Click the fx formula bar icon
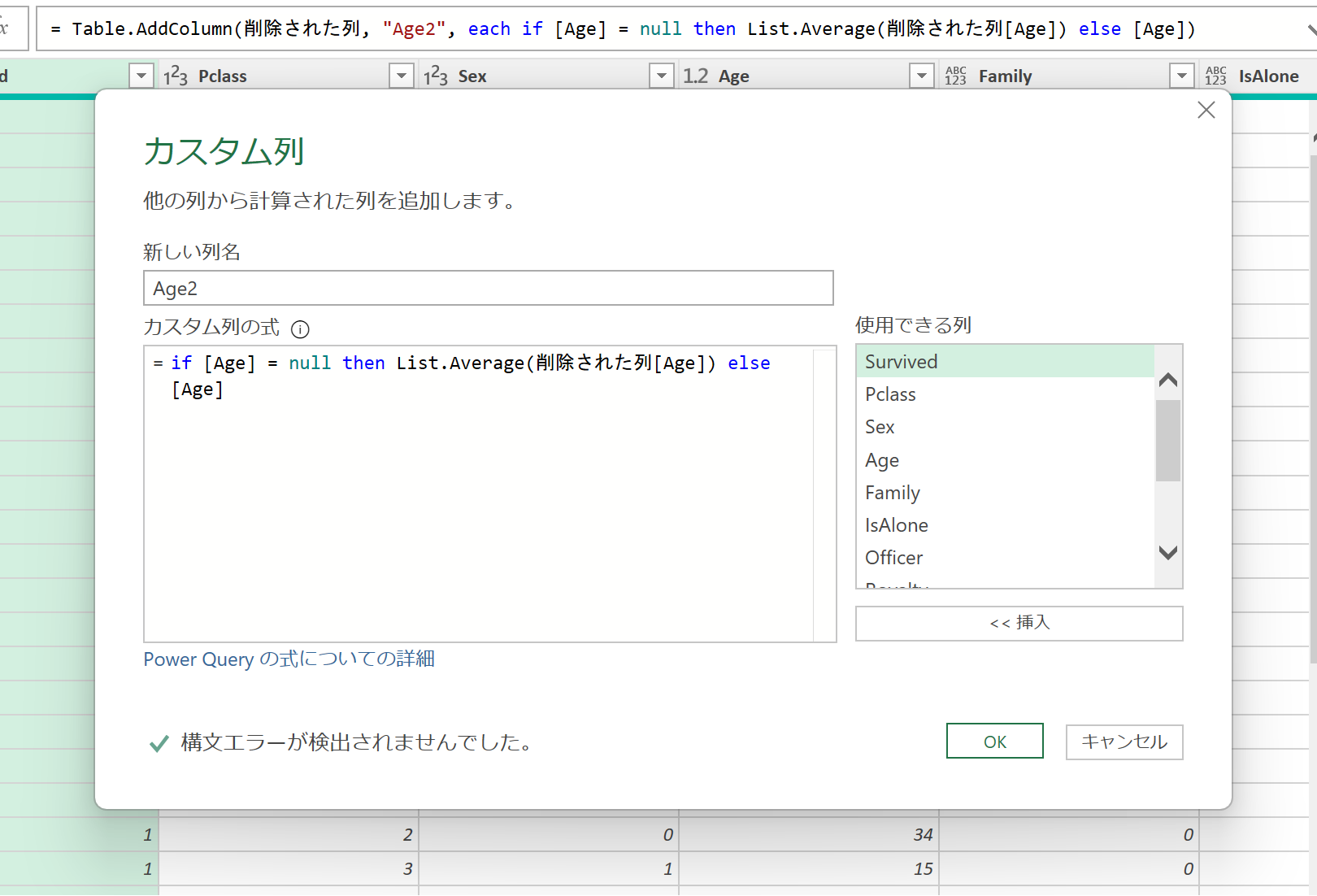 [x=5, y=27]
